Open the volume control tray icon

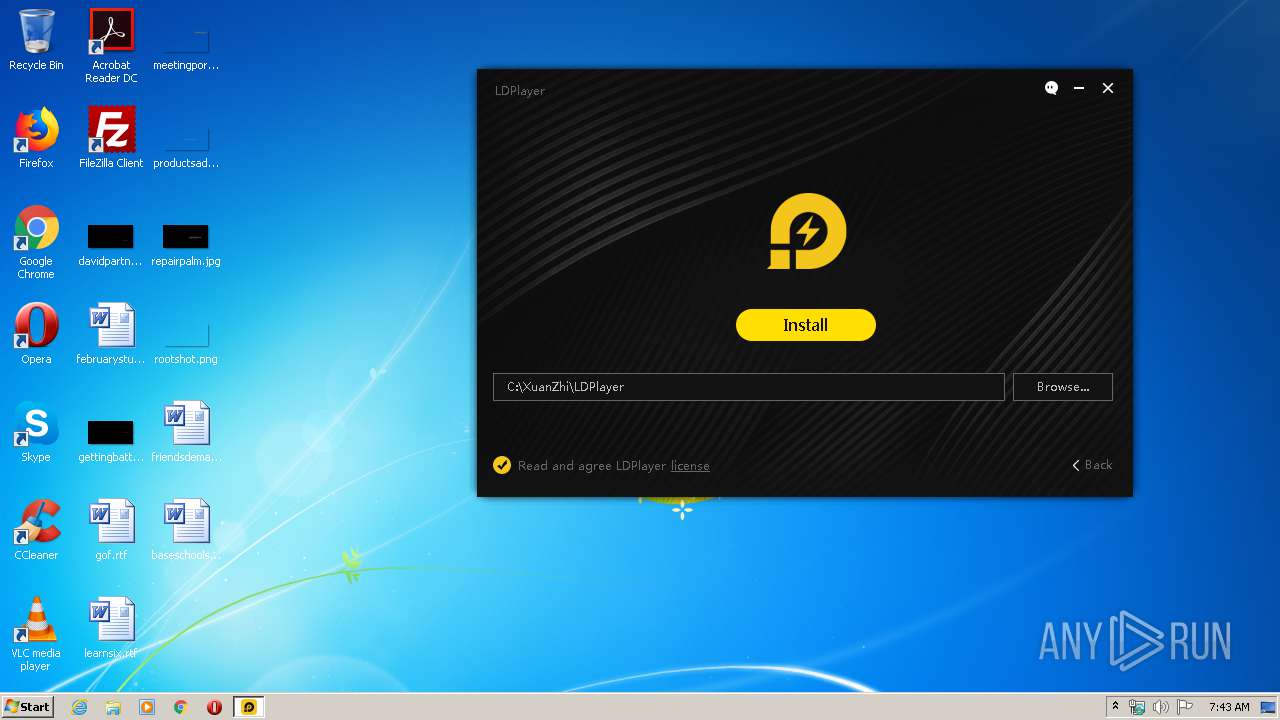[1160, 707]
